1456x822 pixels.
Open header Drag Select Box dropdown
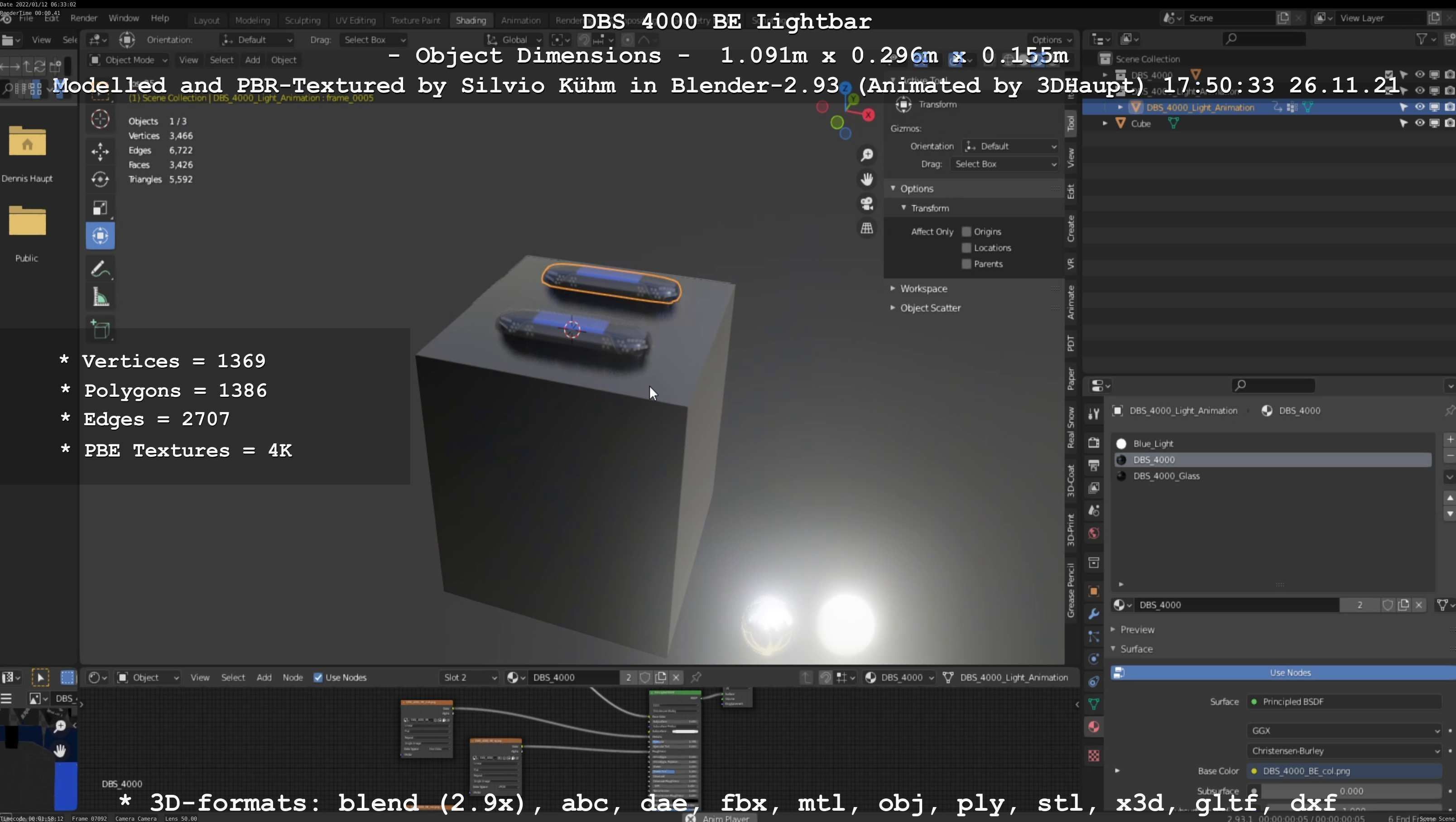(373, 39)
